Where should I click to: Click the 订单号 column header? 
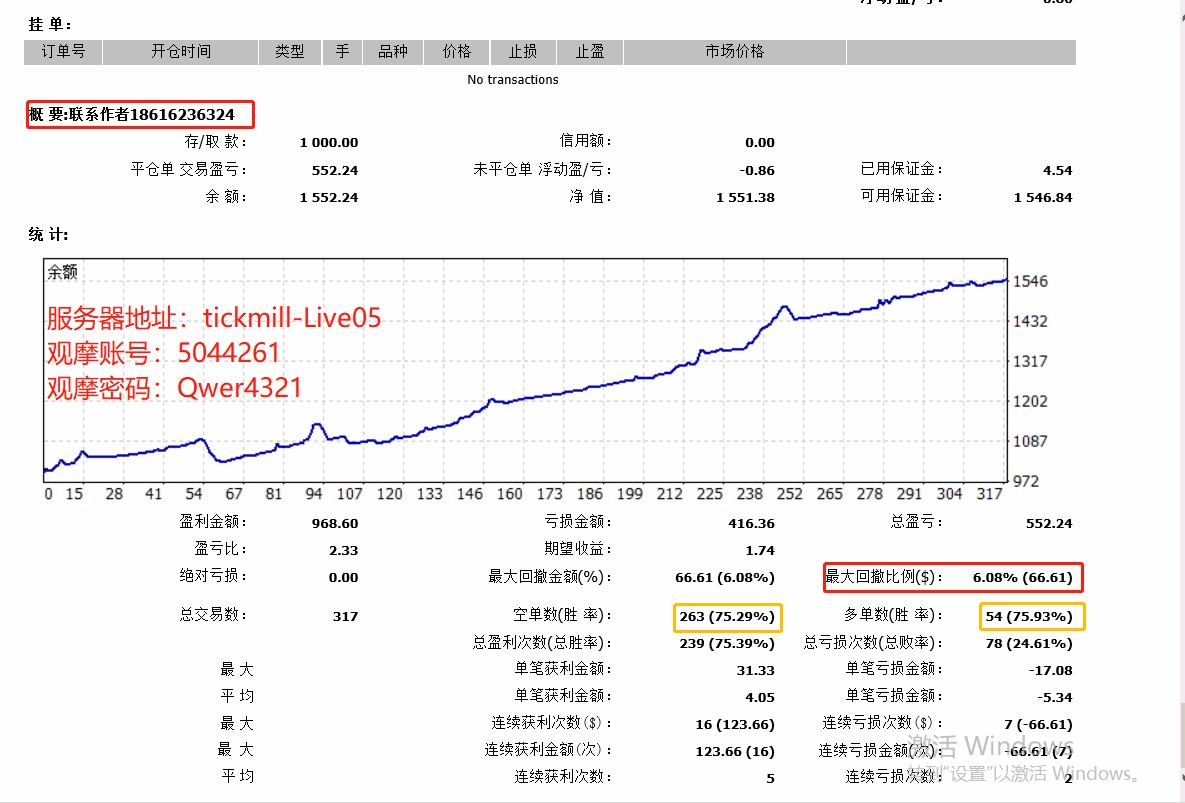(63, 51)
